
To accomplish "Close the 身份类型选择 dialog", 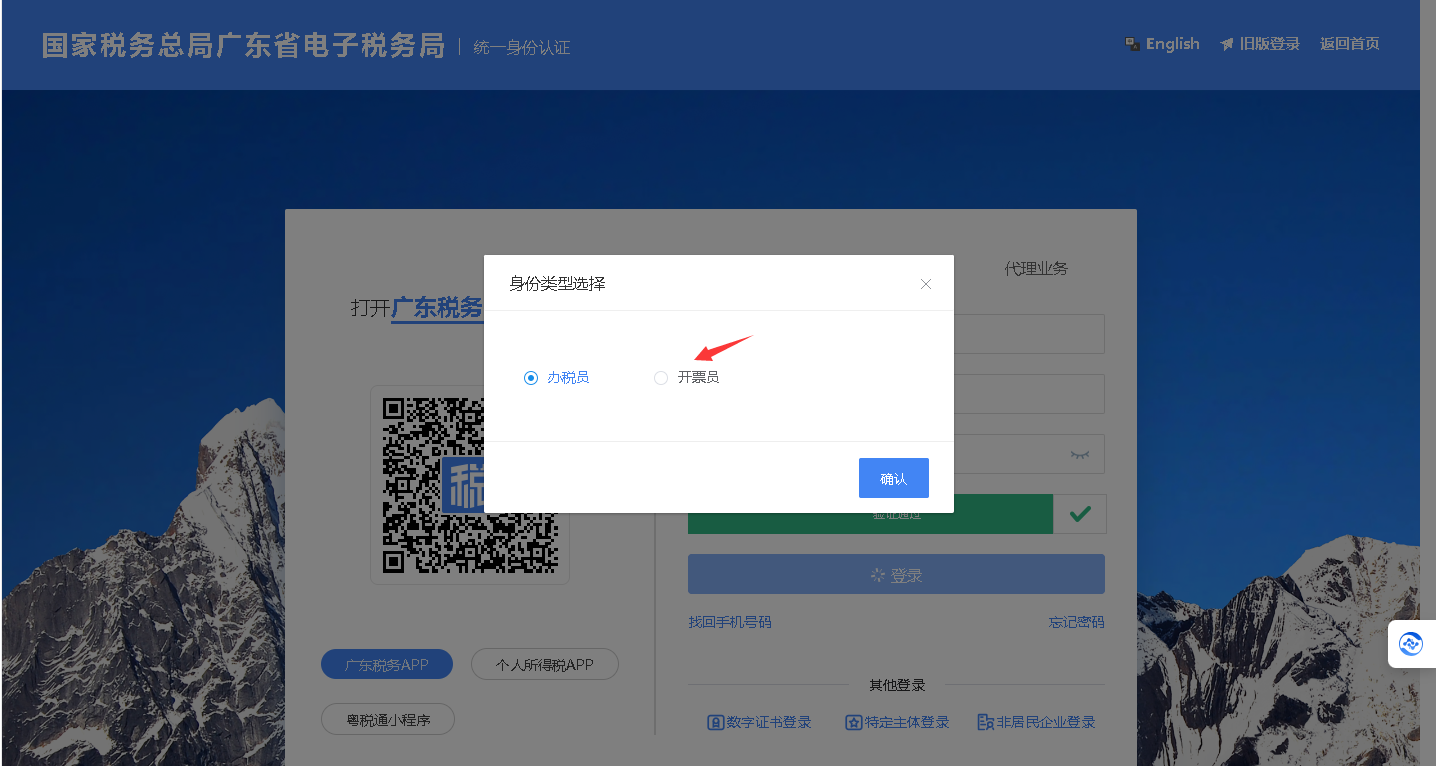I will pos(925,284).
